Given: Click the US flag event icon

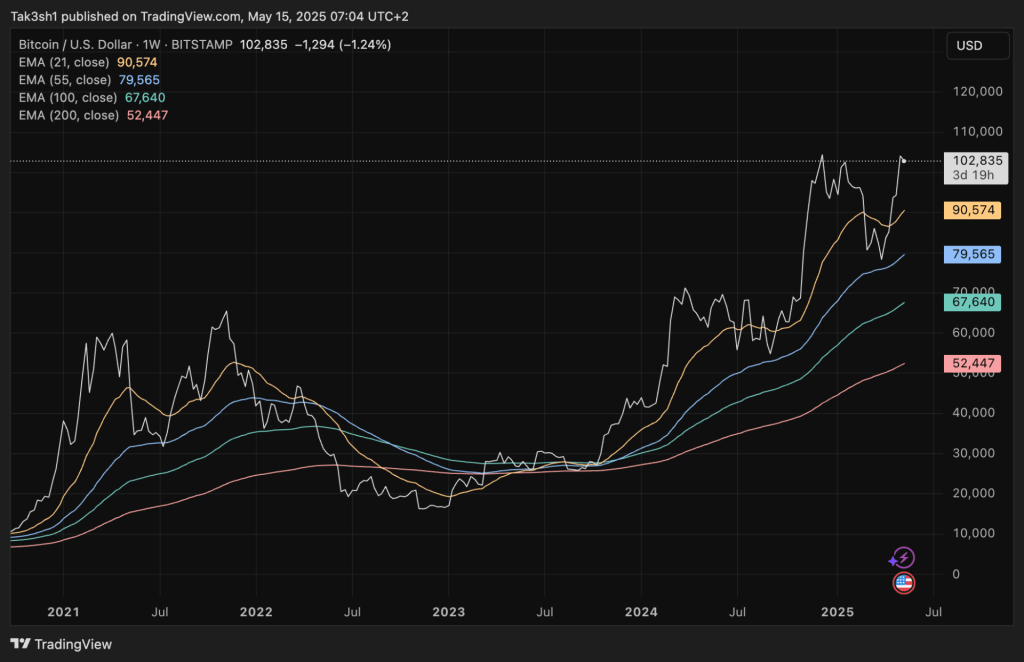Looking at the screenshot, I should [903, 583].
